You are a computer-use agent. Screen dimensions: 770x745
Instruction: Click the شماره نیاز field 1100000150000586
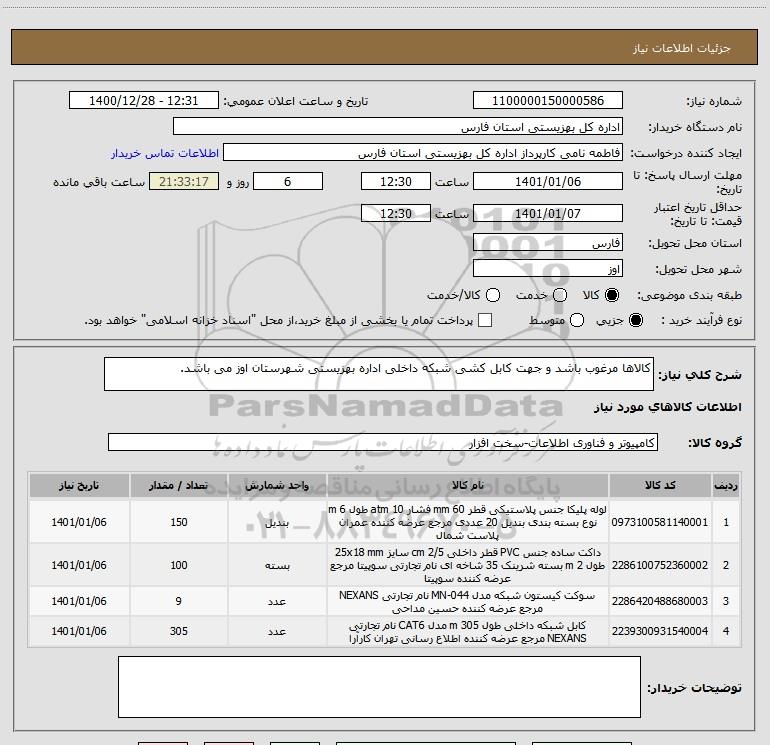[x=548, y=100]
